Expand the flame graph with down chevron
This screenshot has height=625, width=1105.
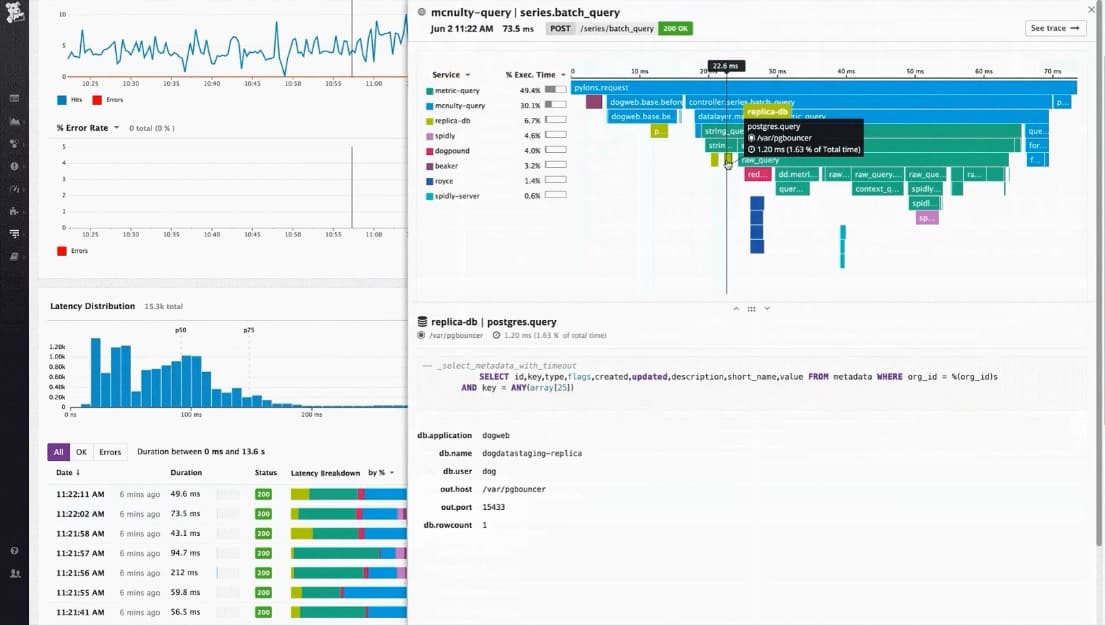pyautogui.click(x=767, y=309)
